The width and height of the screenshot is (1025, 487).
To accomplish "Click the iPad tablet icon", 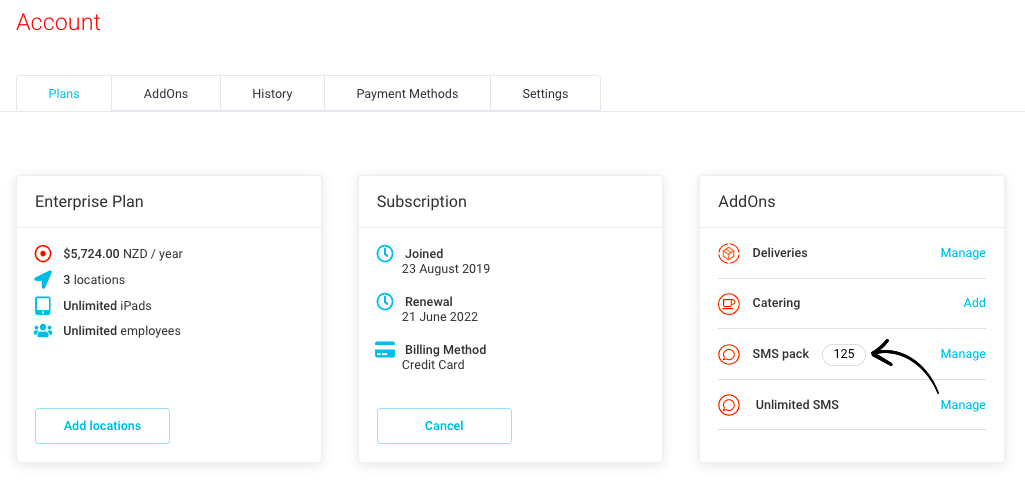I will (42, 305).
